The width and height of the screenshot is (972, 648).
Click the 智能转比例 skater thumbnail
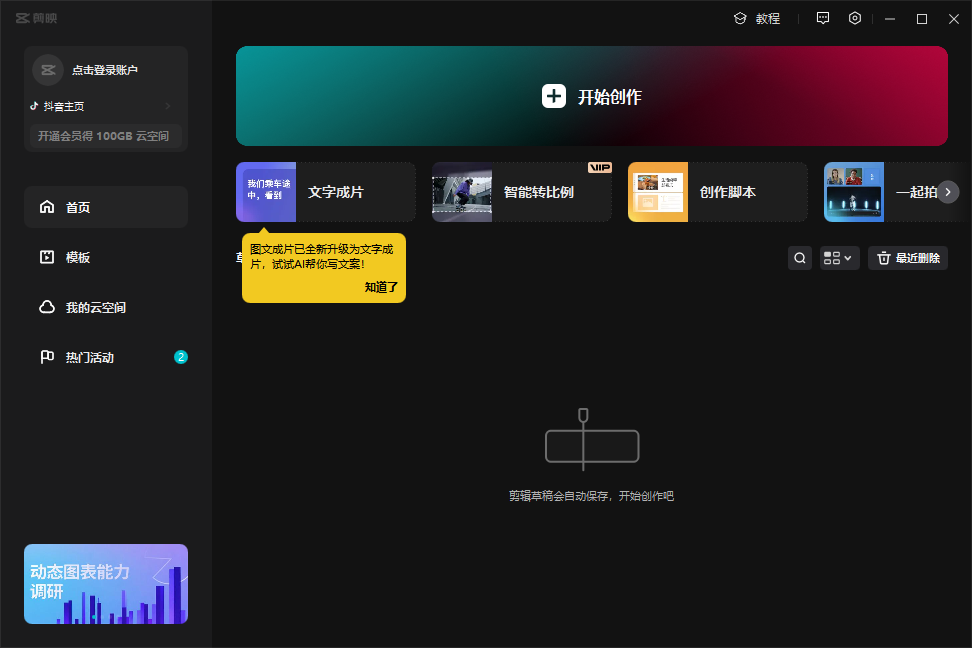(462, 192)
